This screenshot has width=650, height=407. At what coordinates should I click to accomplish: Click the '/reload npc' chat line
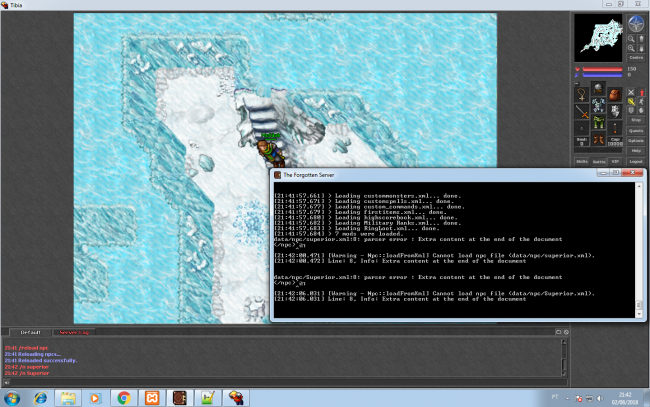[x=27, y=348]
